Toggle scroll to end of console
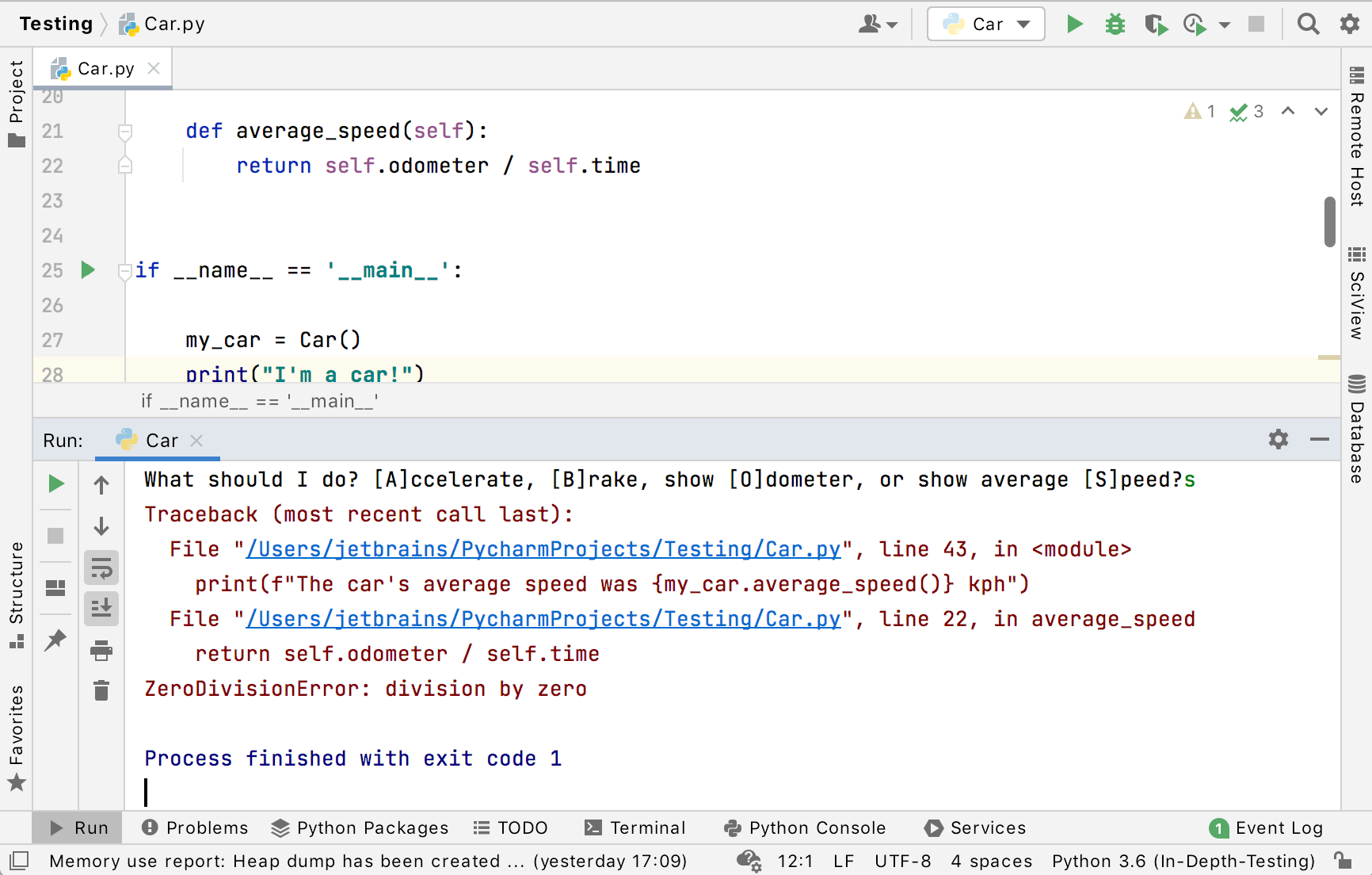1372x875 pixels. click(101, 608)
